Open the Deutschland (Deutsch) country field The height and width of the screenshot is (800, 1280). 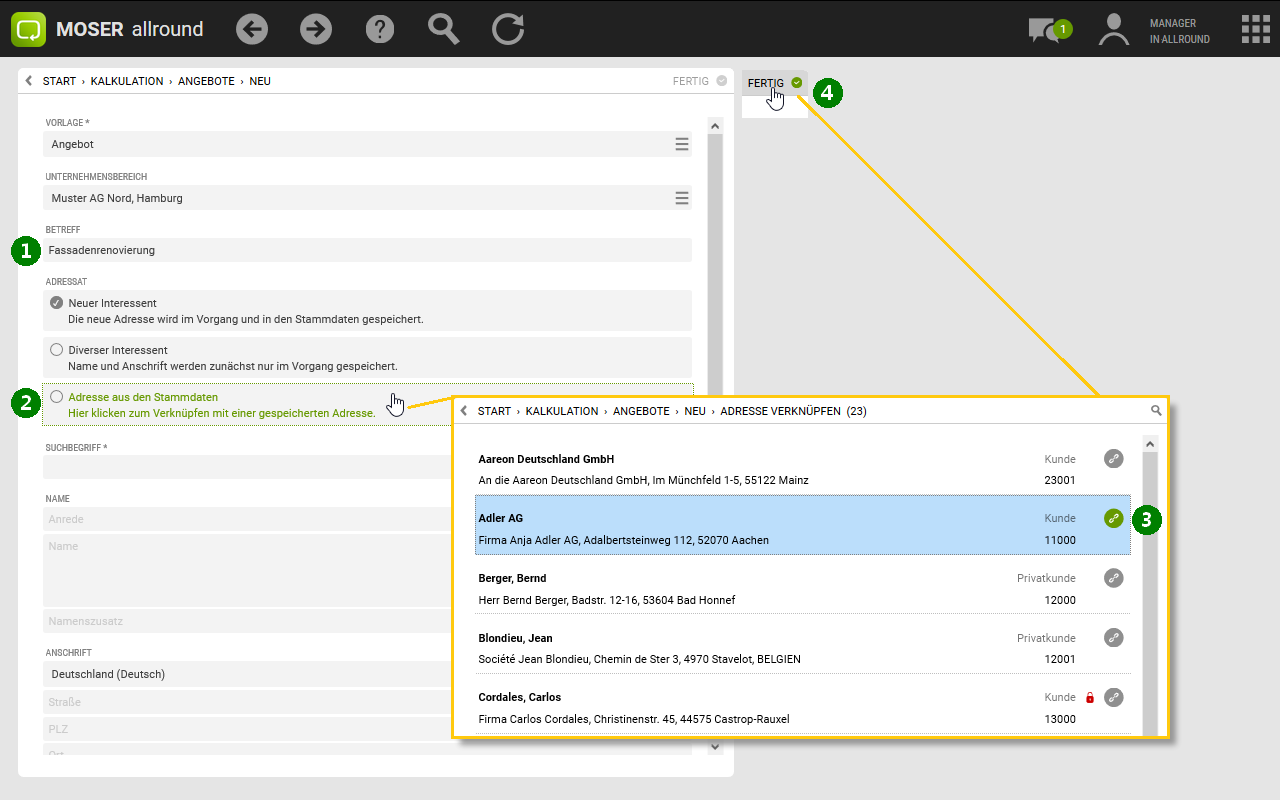click(245, 674)
